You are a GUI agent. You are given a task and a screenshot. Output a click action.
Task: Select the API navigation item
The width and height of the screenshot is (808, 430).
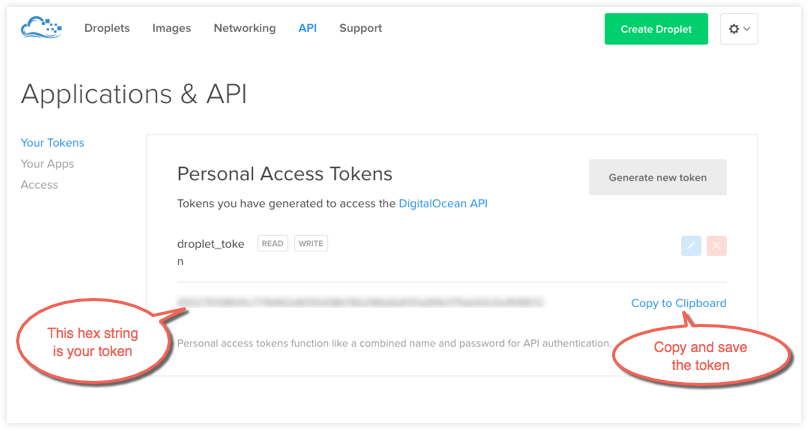(x=307, y=28)
